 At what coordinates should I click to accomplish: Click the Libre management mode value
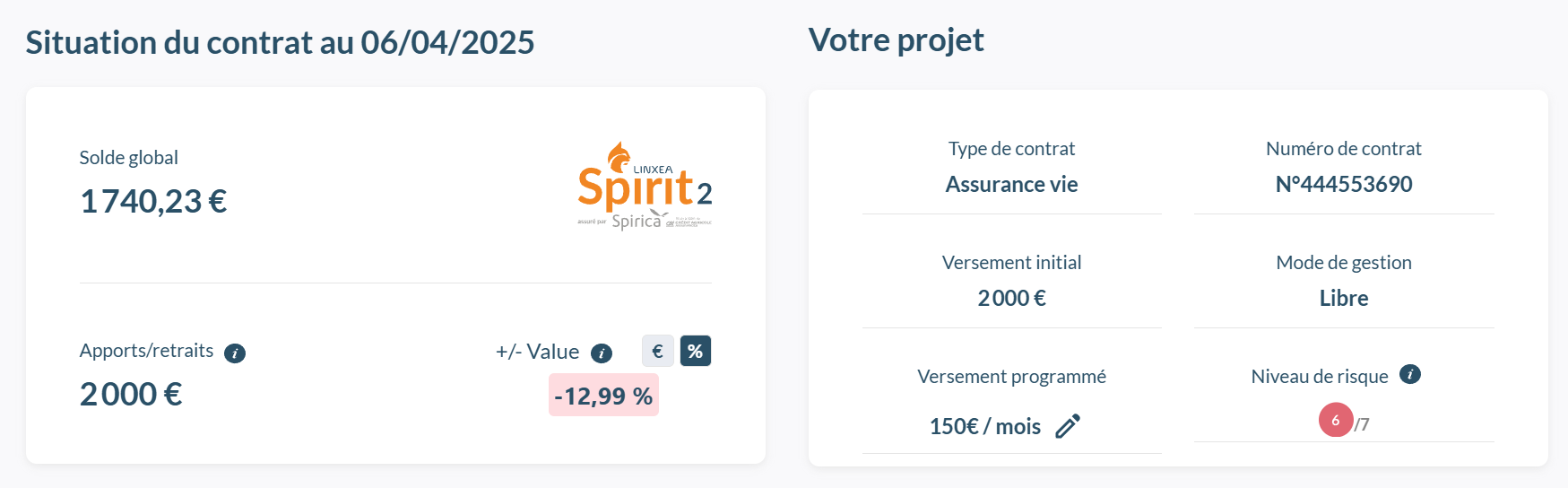coord(1343,298)
